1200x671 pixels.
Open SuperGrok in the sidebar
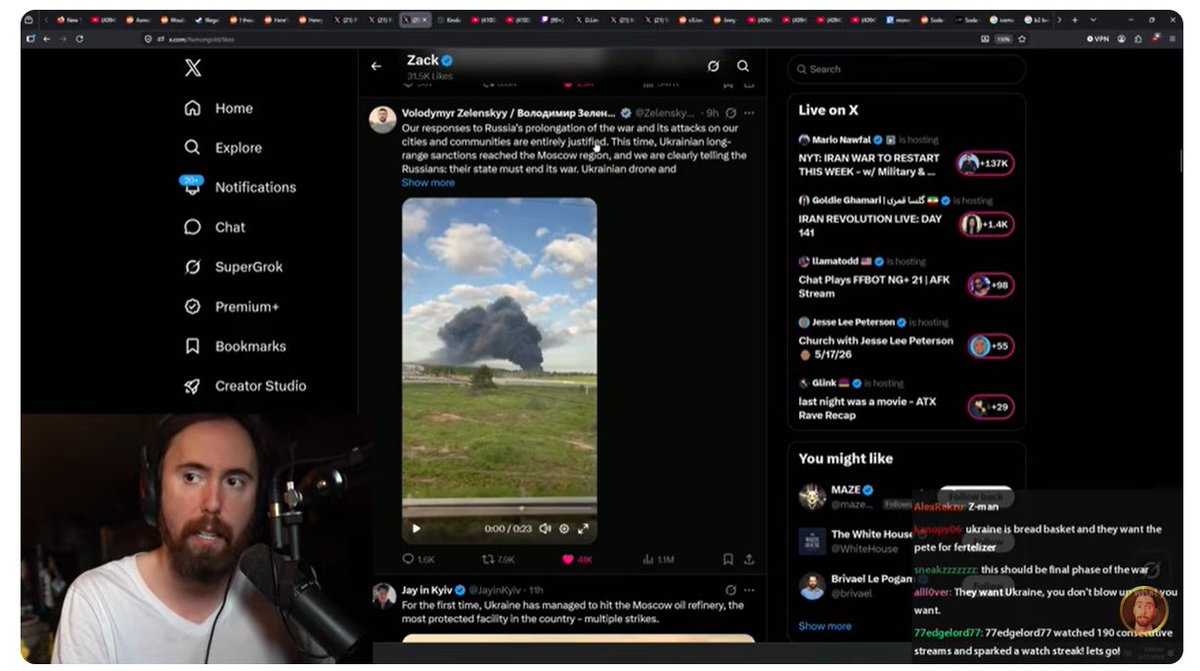click(234, 267)
